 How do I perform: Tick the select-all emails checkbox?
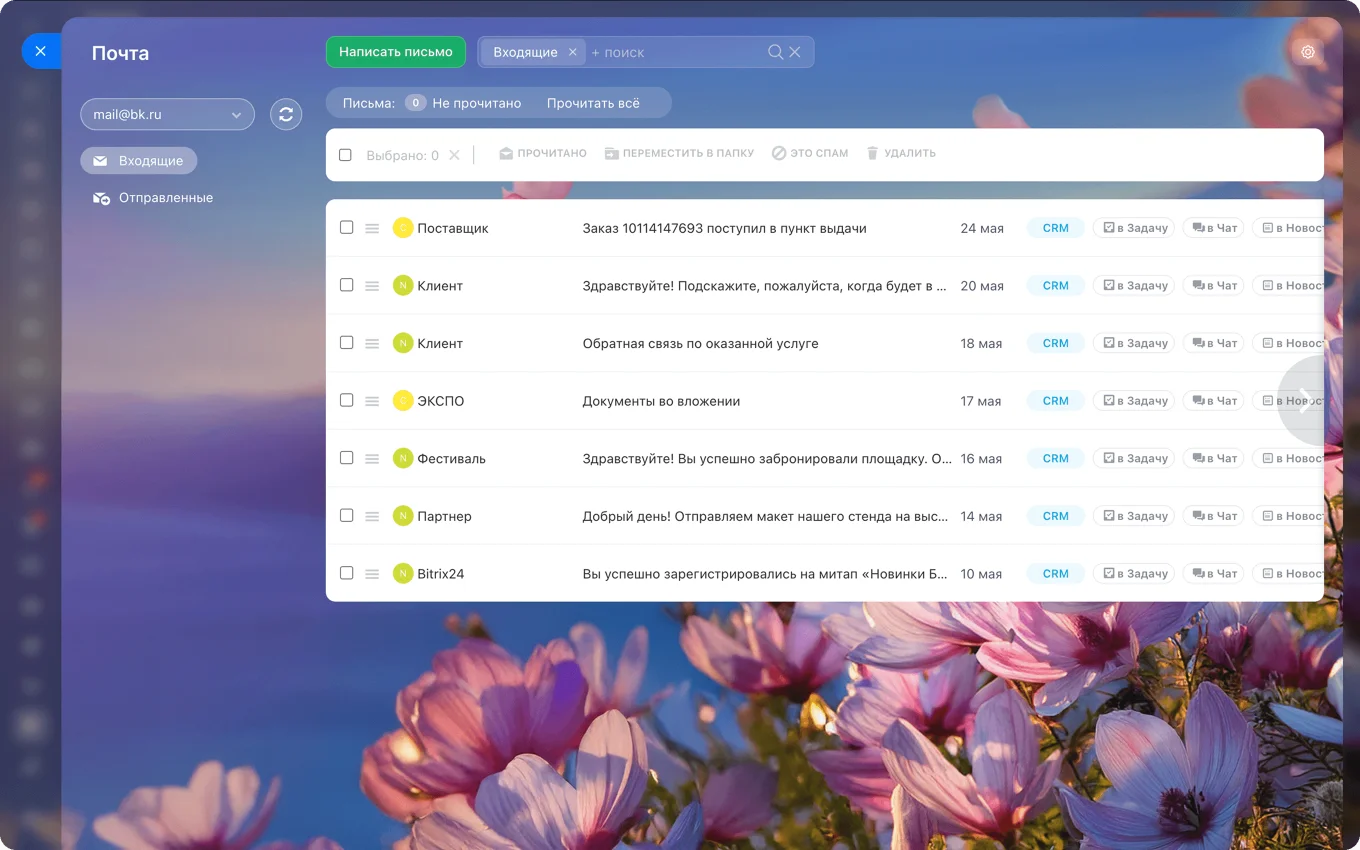coord(345,155)
